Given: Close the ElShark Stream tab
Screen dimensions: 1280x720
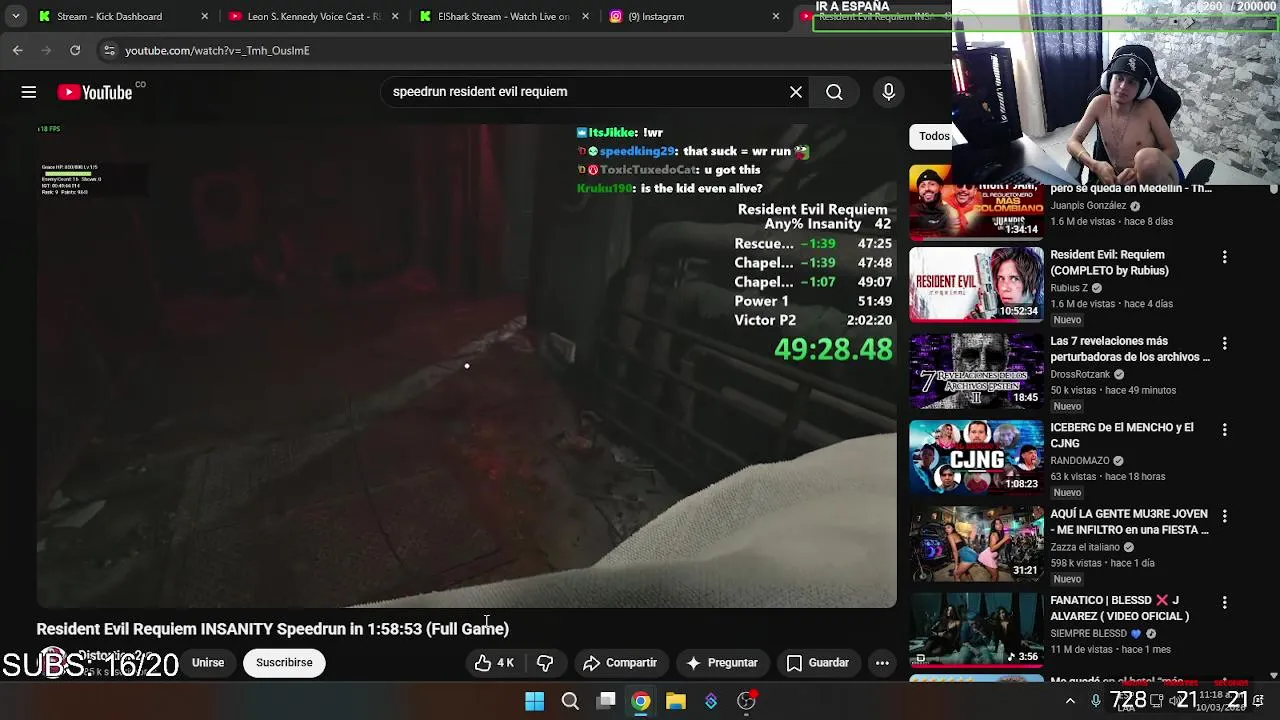Looking at the screenshot, I should (x=585, y=16).
